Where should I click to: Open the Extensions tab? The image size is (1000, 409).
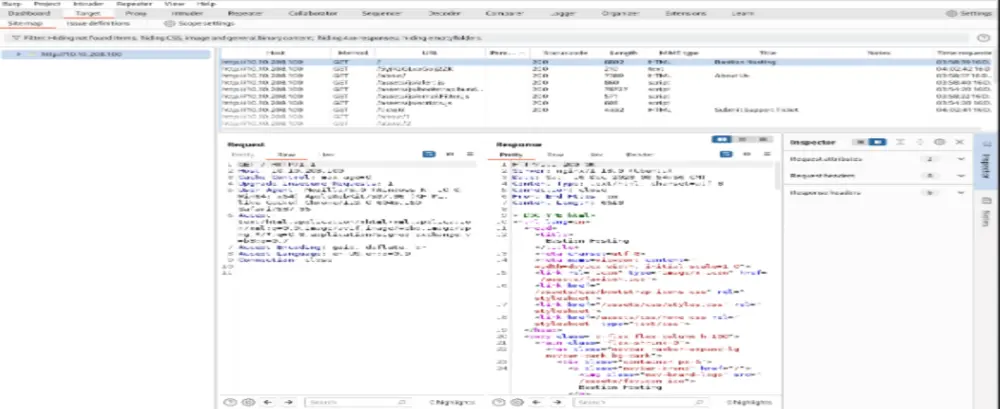click(x=686, y=13)
